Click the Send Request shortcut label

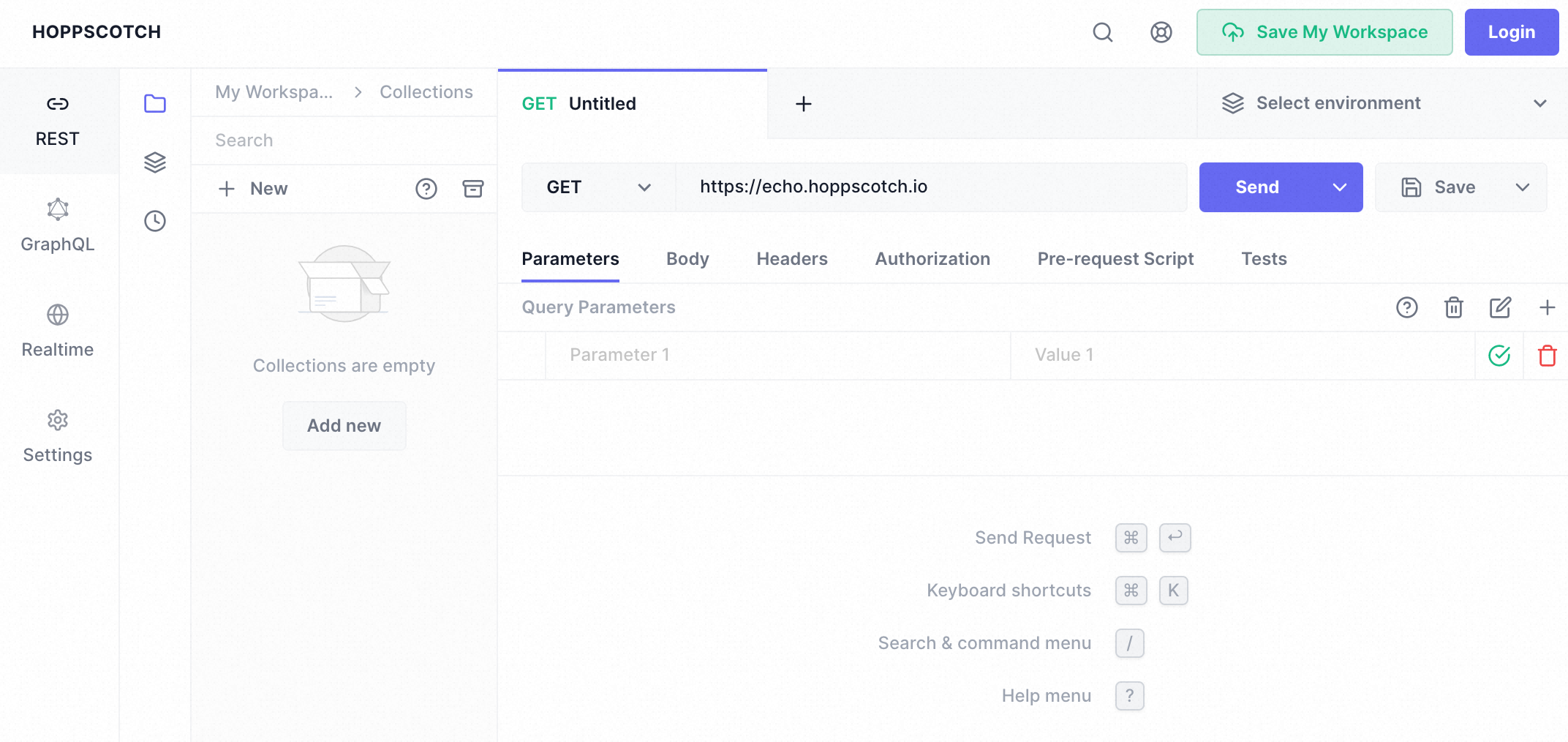click(x=1033, y=538)
